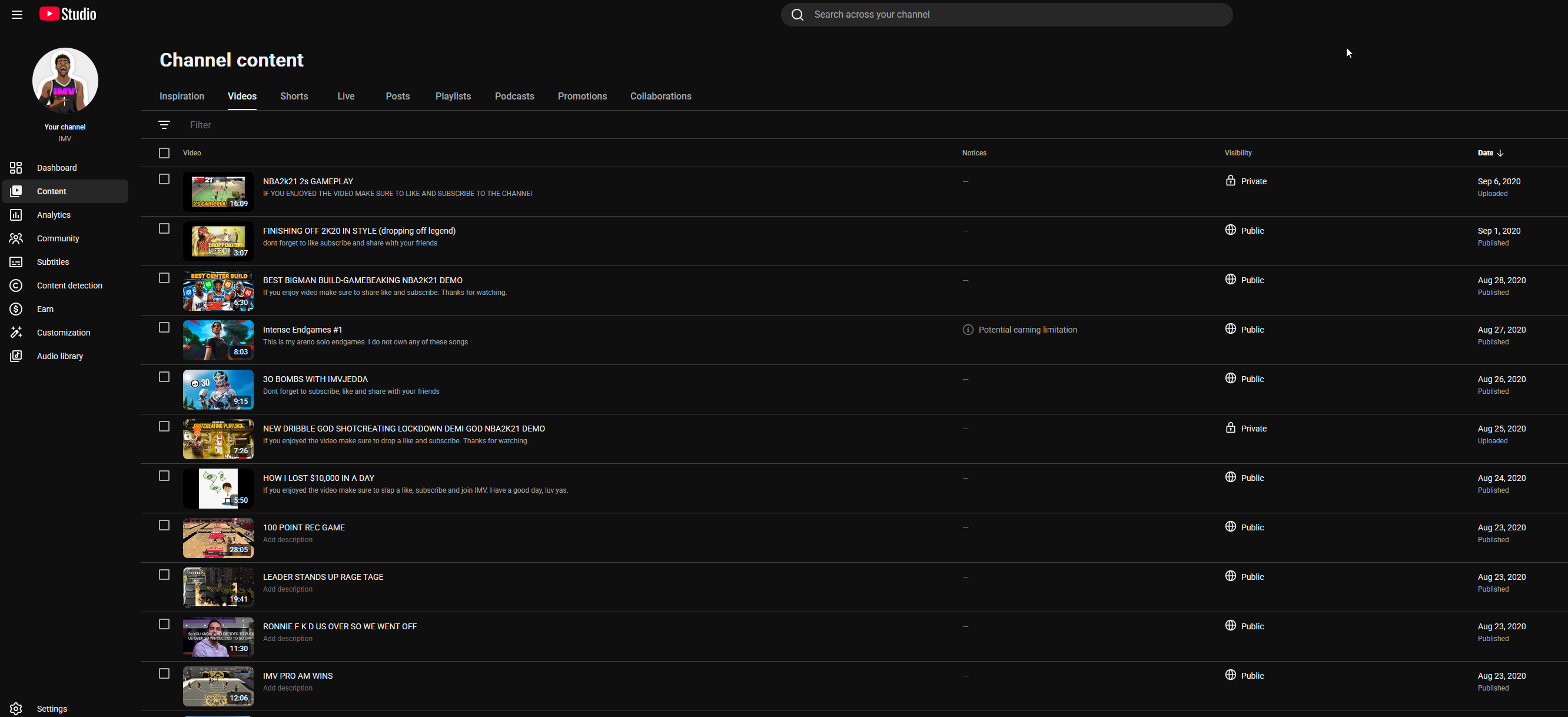The height and width of the screenshot is (717, 1568).
Task: Click the channel avatar picture
Action: tap(65, 80)
